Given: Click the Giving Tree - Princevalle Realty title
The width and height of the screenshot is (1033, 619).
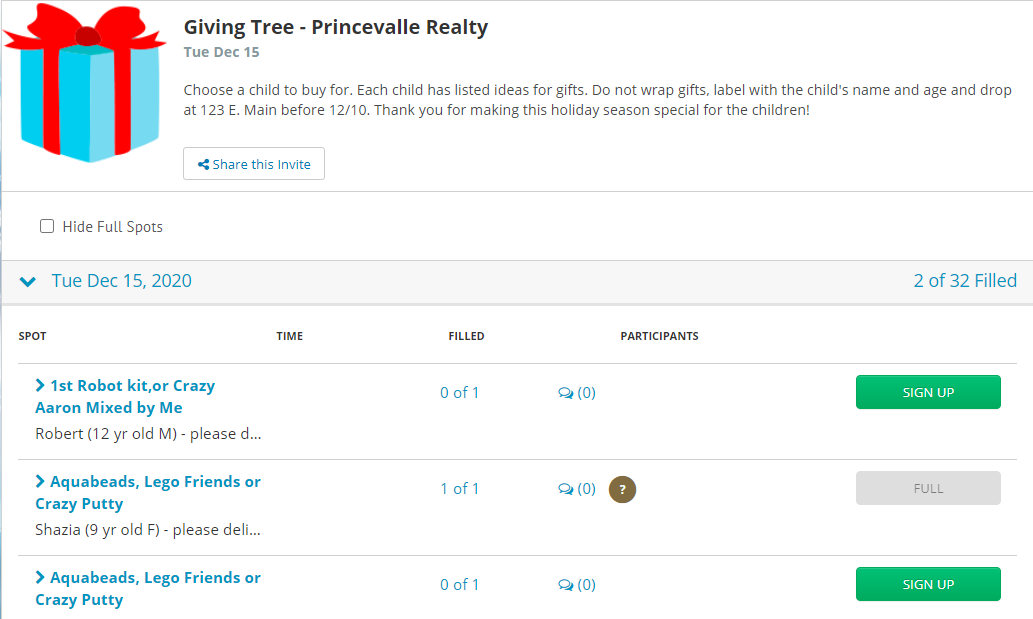Looking at the screenshot, I should tap(335, 27).
